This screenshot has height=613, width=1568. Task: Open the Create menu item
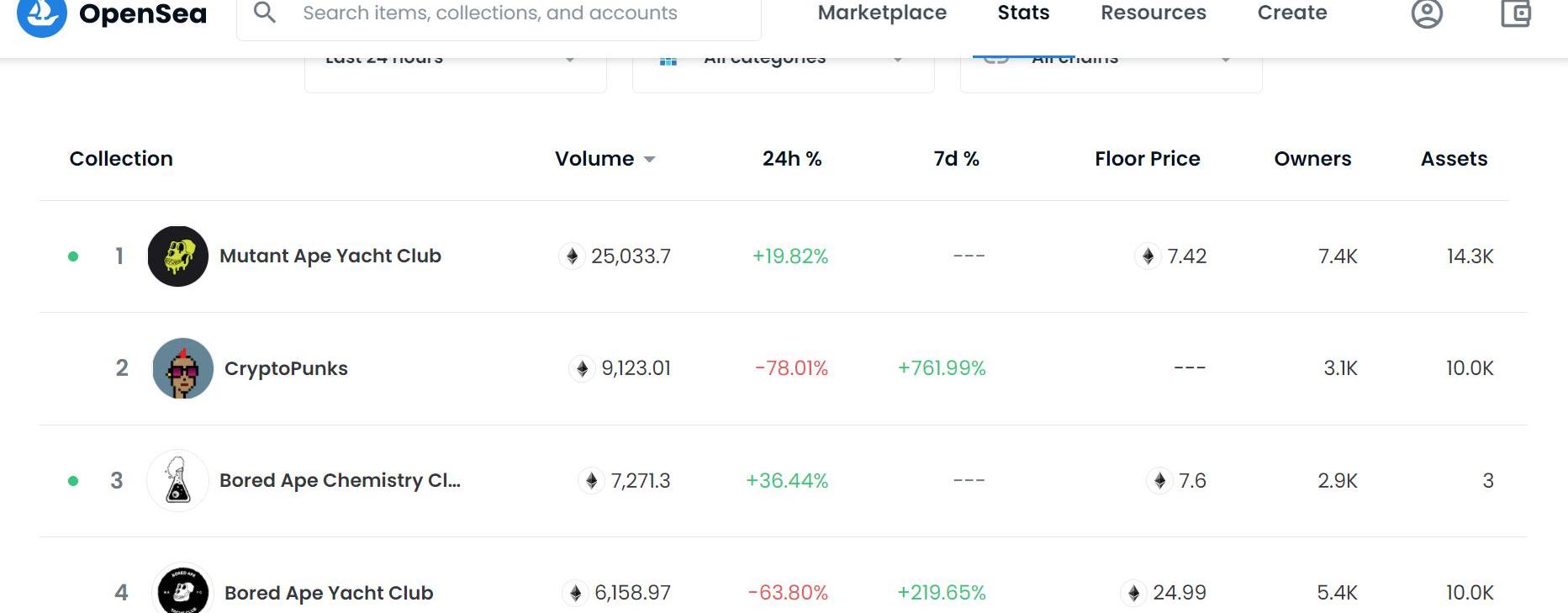click(1292, 13)
